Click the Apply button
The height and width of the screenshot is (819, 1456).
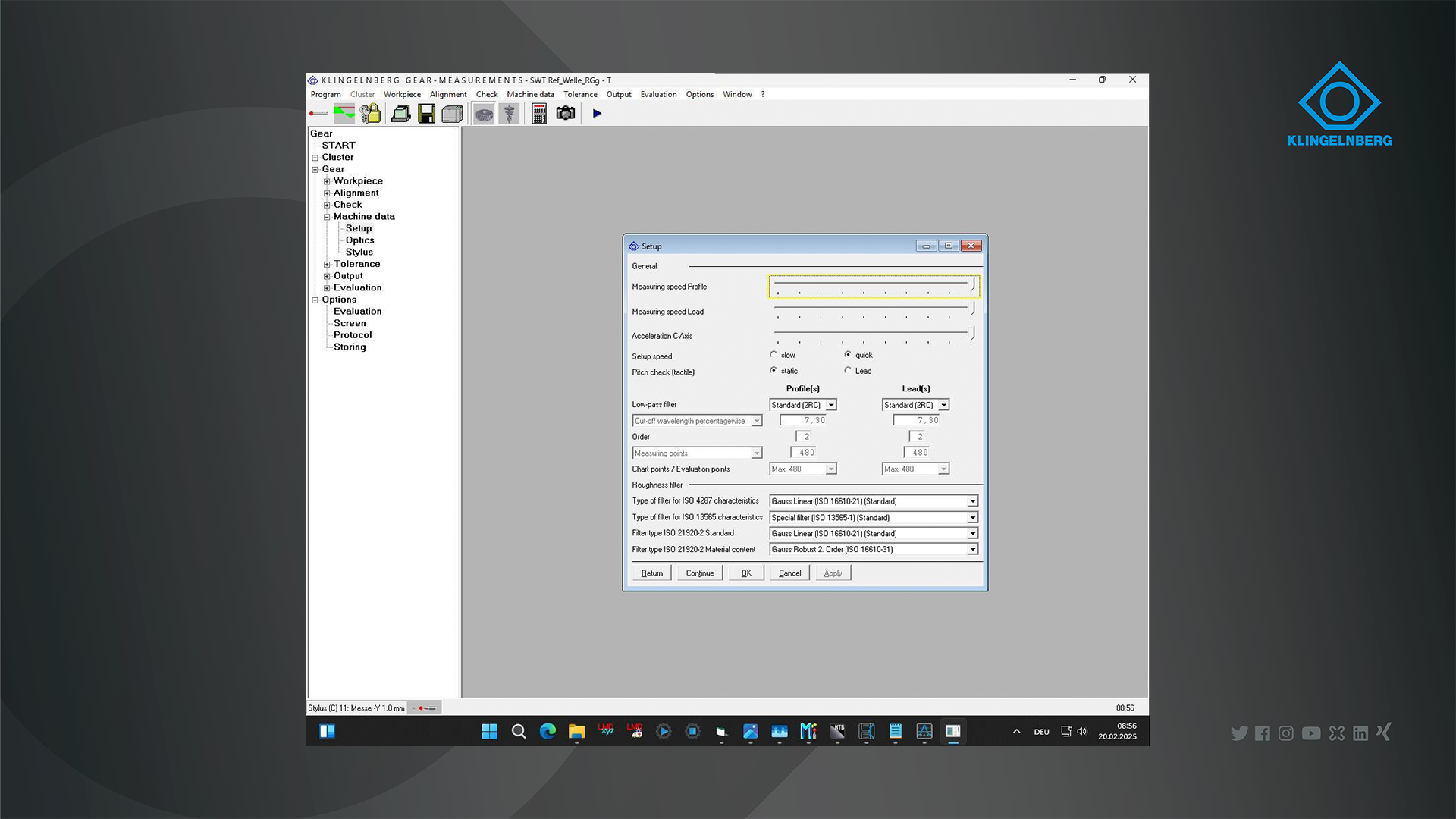(833, 573)
